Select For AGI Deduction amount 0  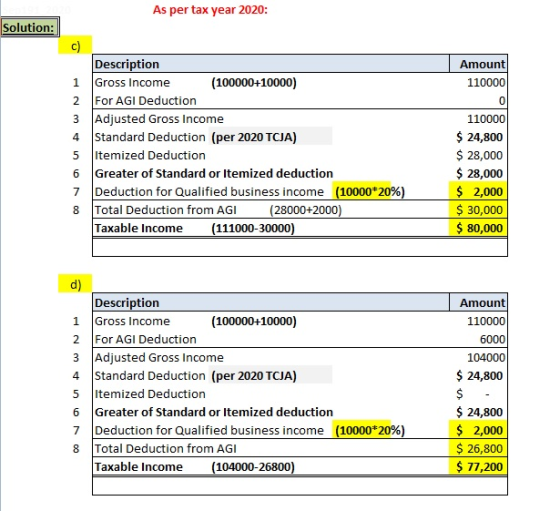502,101
